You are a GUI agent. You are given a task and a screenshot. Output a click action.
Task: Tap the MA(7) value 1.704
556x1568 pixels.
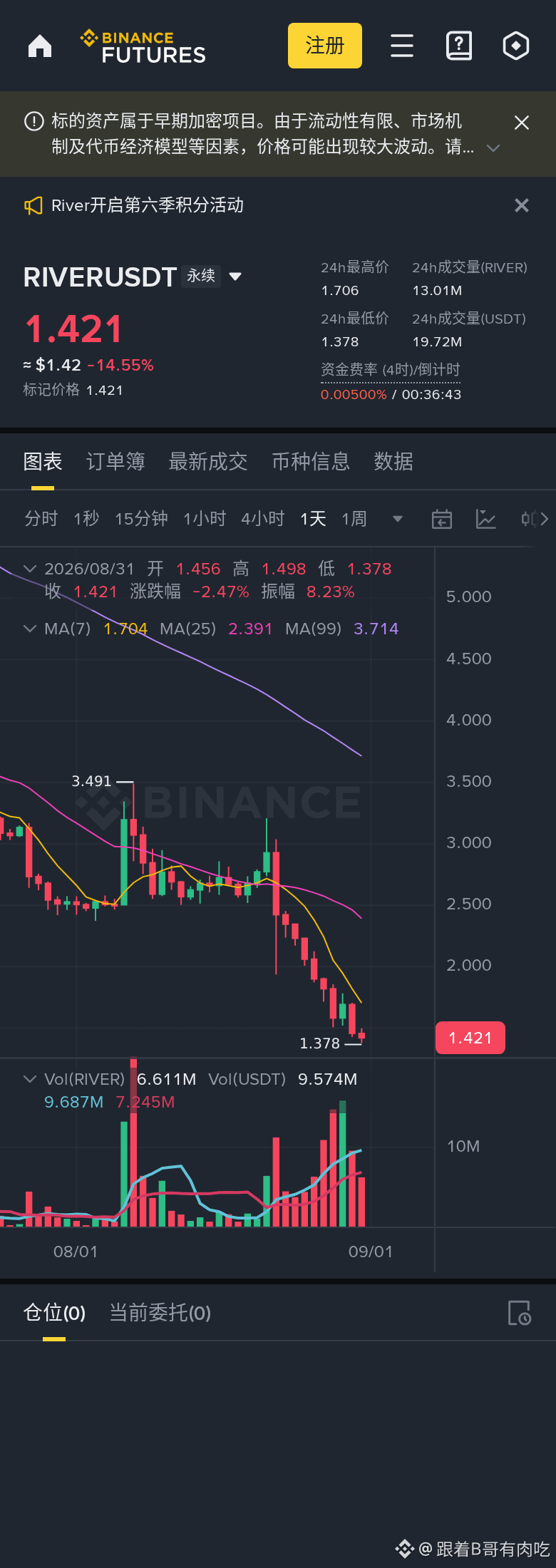tap(125, 629)
